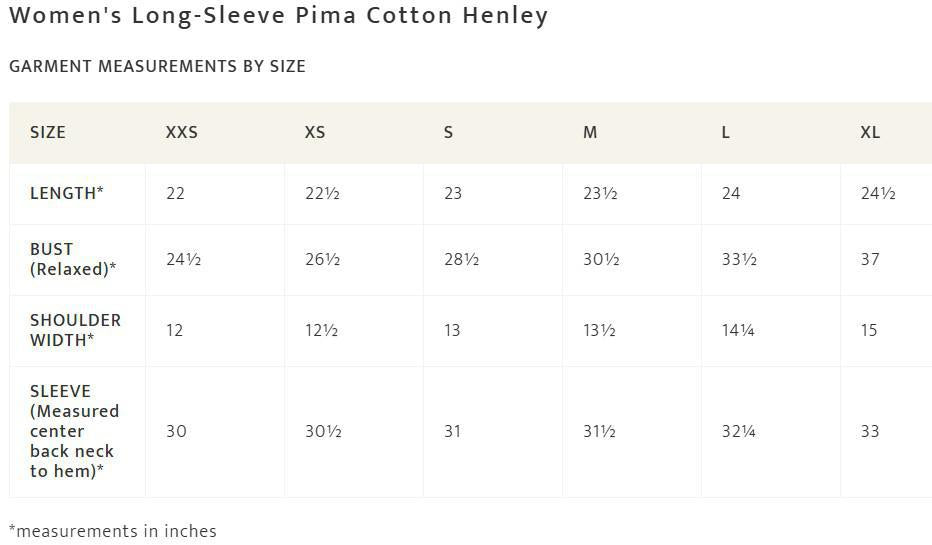Click XXS length value 22
Image resolution: width=932 pixels, height=545 pixels.
click(175, 193)
